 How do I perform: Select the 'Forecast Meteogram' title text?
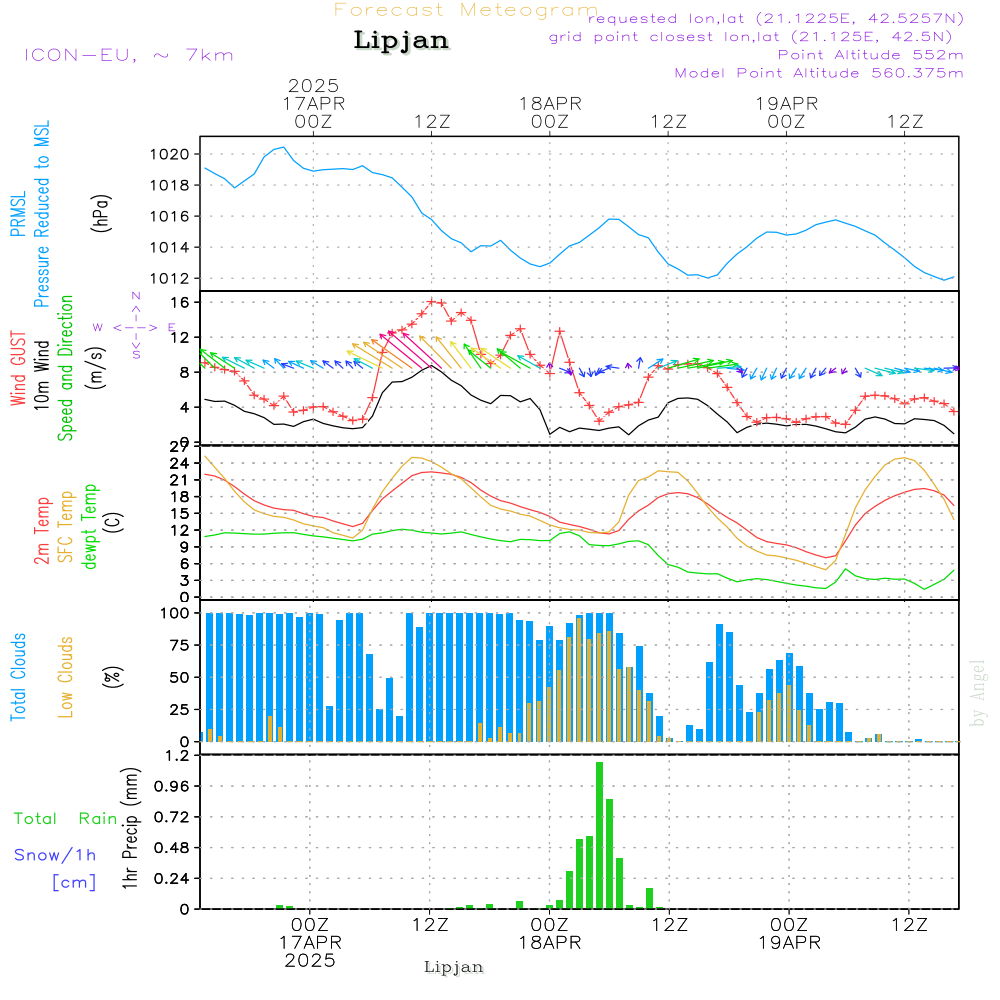[x=466, y=10]
